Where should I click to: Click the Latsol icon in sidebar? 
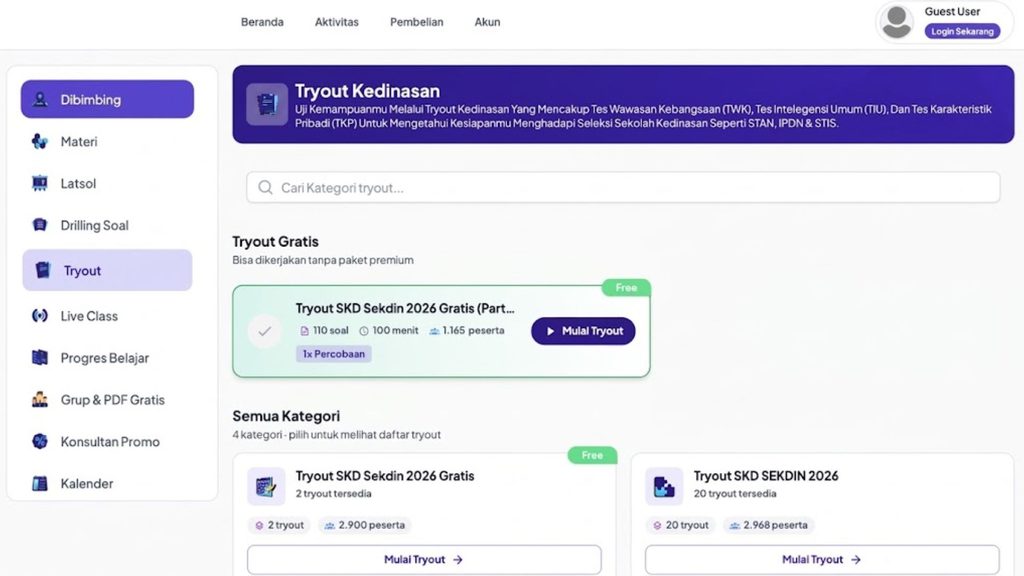tap(40, 183)
